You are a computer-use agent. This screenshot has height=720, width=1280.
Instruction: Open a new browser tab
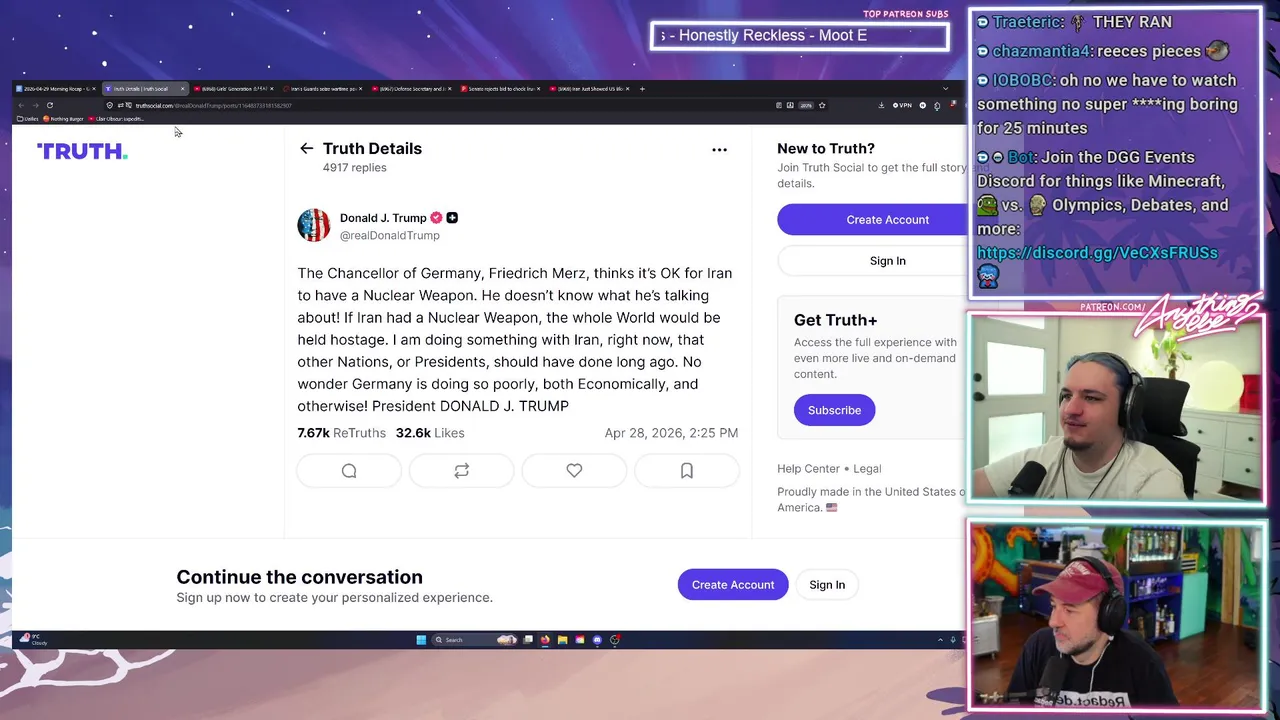[642, 89]
